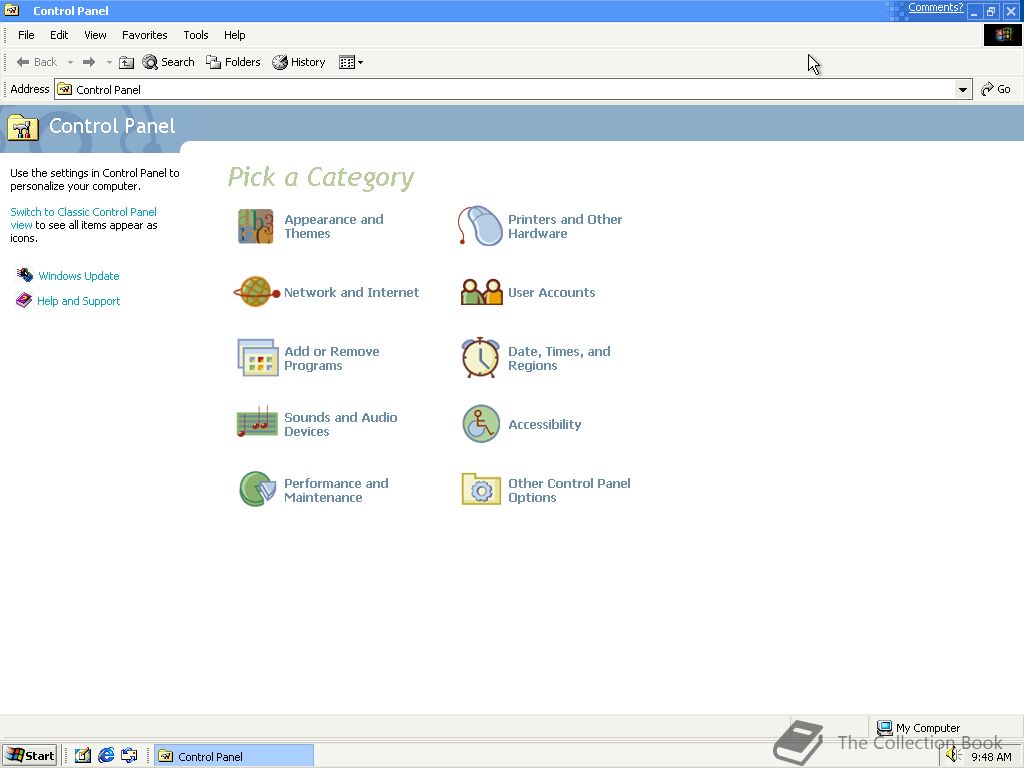The image size is (1024, 768).
Task: Open the Views dropdown in toolbar
Action: click(351, 62)
